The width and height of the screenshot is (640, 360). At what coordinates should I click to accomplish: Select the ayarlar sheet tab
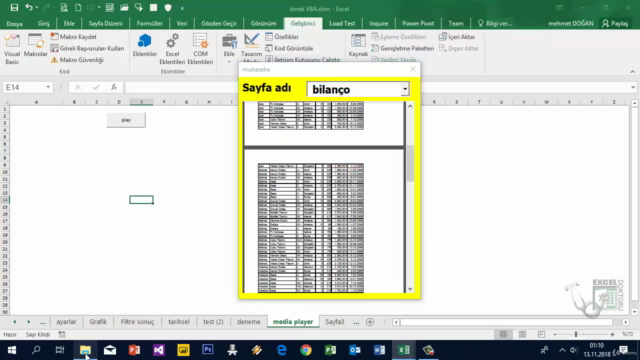coord(66,322)
